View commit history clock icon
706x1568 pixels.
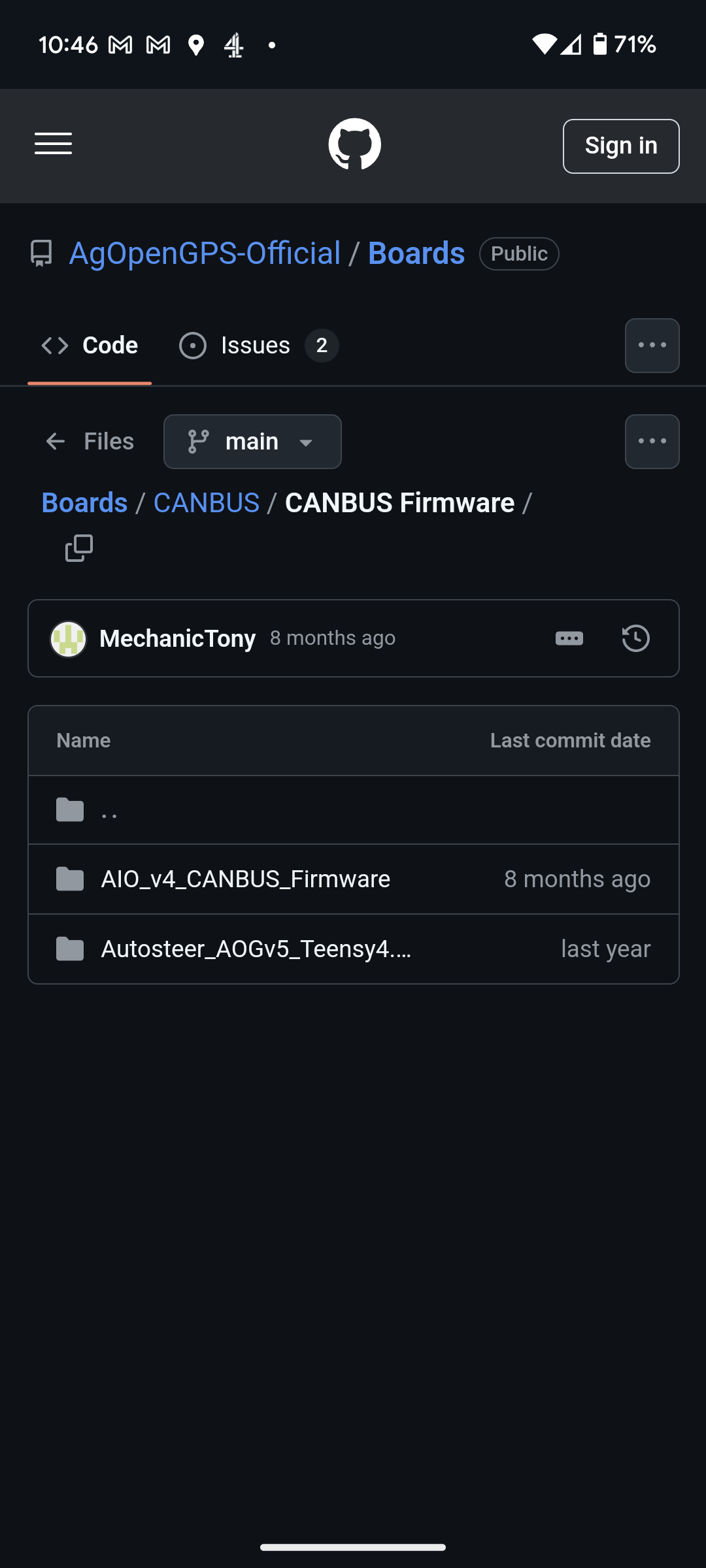[x=635, y=638]
